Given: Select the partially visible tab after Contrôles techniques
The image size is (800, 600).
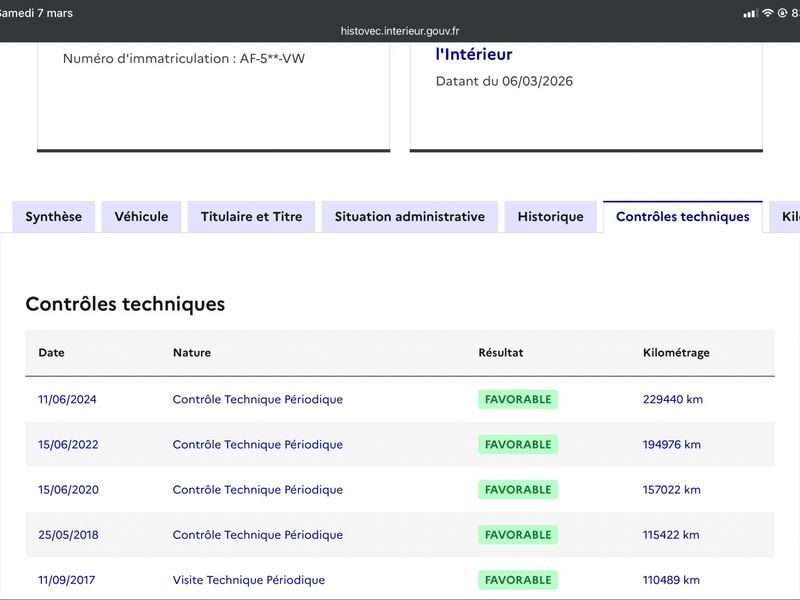Looking at the screenshot, I should (788, 217).
